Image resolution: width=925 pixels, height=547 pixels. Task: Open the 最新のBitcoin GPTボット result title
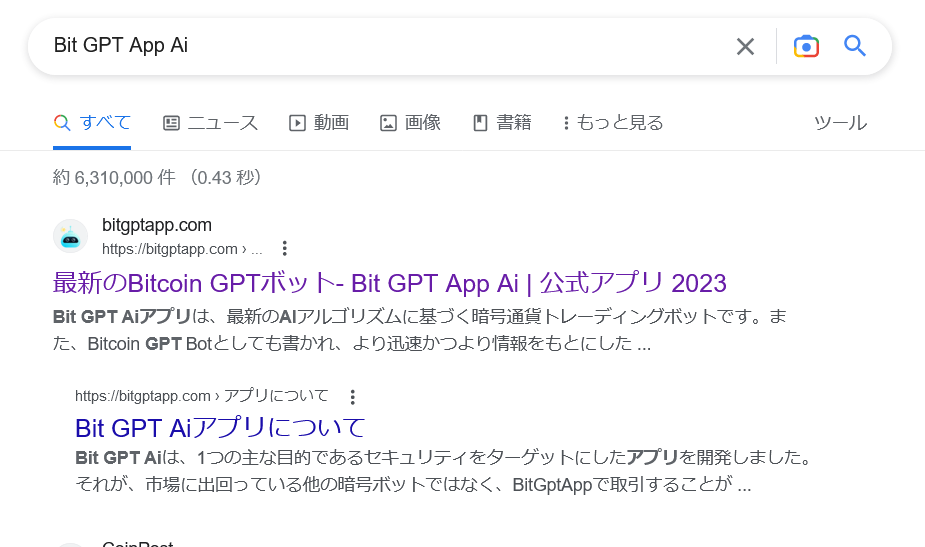coord(389,283)
